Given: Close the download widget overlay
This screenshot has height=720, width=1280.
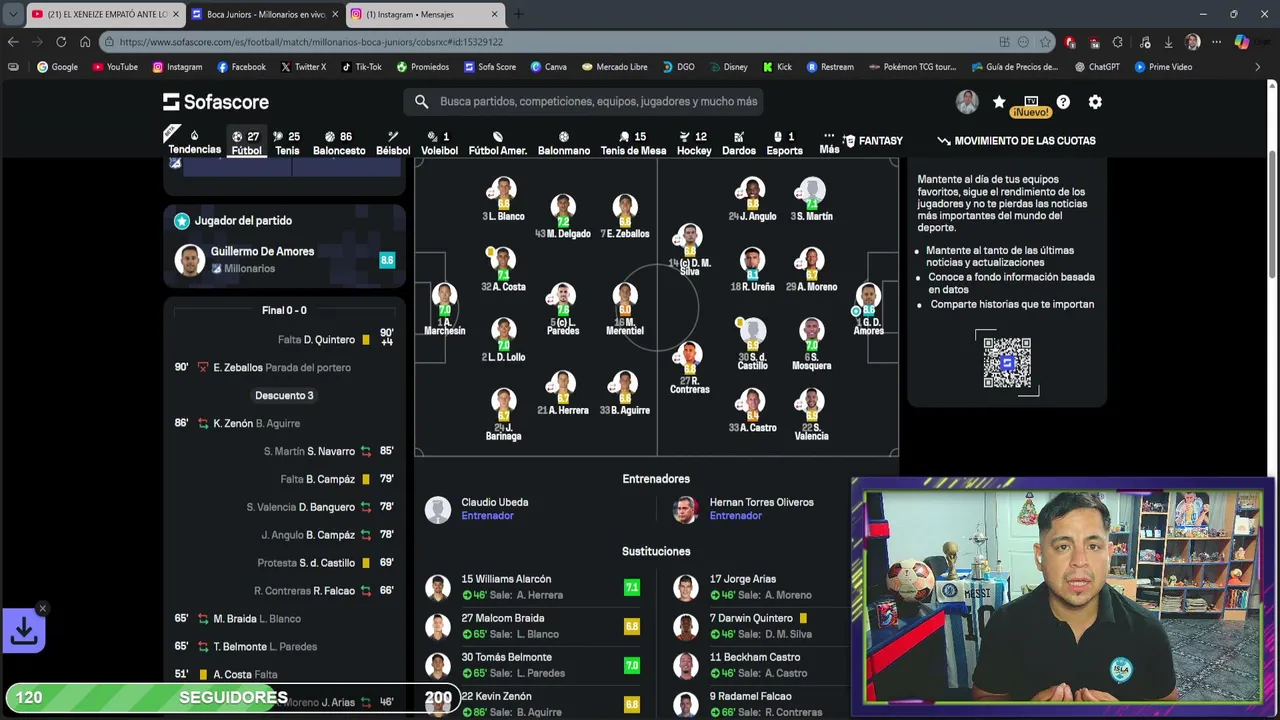Looking at the screenshot, I should [x=42, y=608].
